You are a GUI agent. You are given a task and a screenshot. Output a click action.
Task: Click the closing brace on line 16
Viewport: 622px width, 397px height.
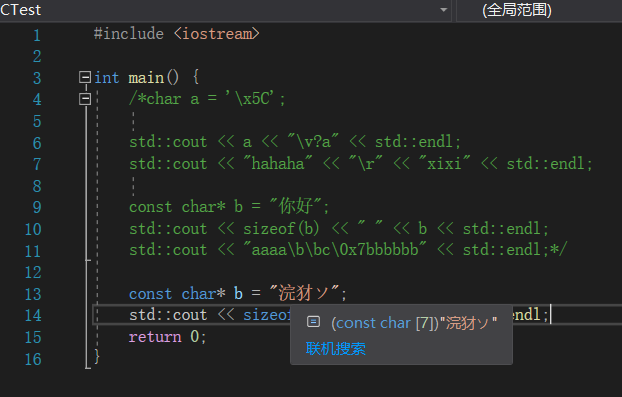(97, 357)
